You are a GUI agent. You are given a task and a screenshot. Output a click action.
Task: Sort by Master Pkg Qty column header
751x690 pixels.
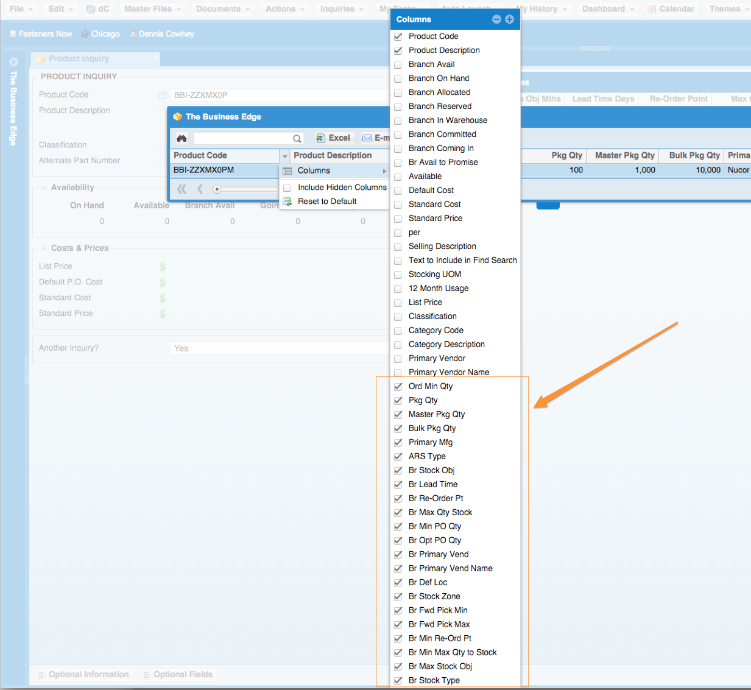tap(625, 156)
